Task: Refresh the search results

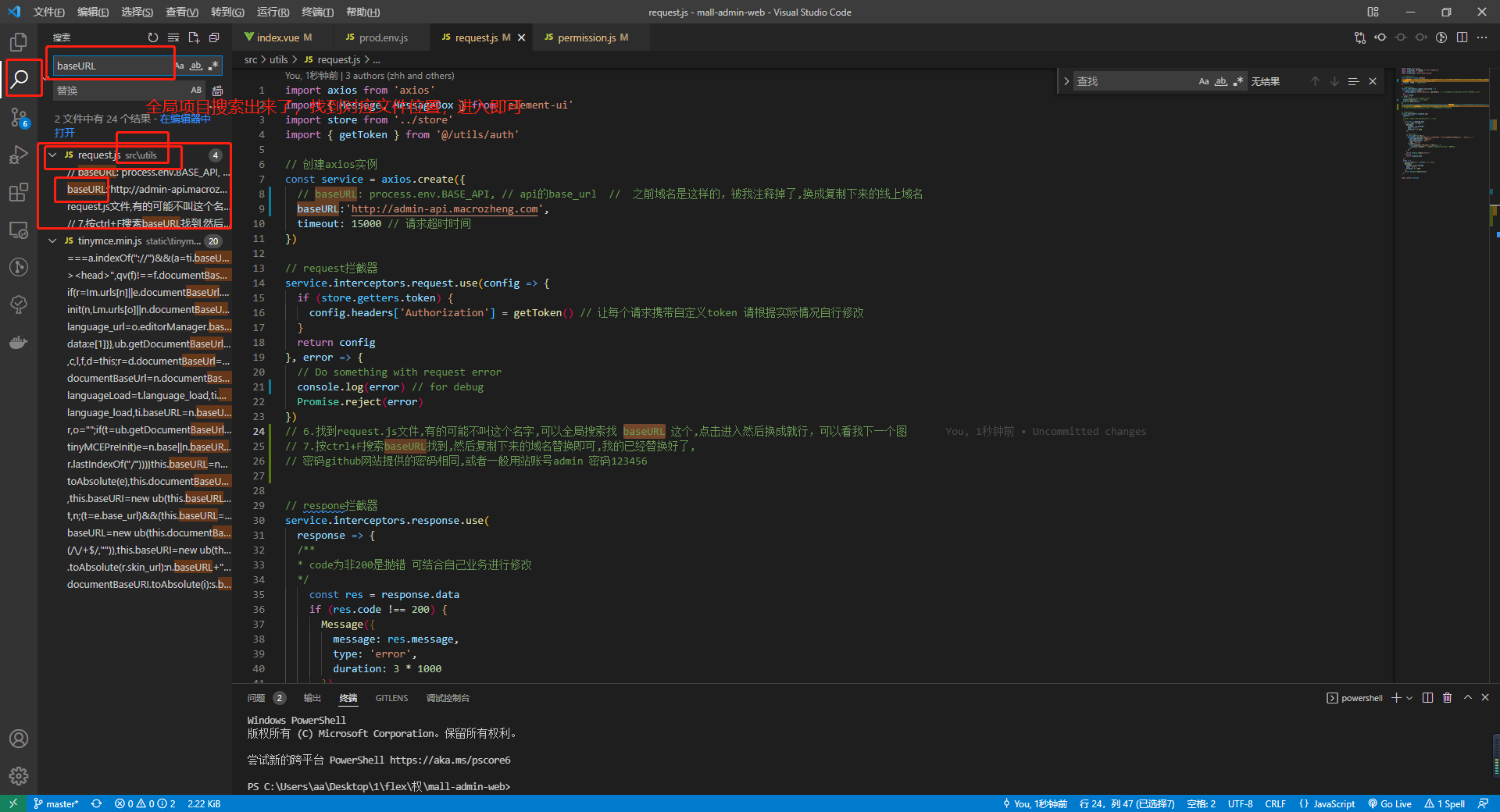Action: [153, 37]
